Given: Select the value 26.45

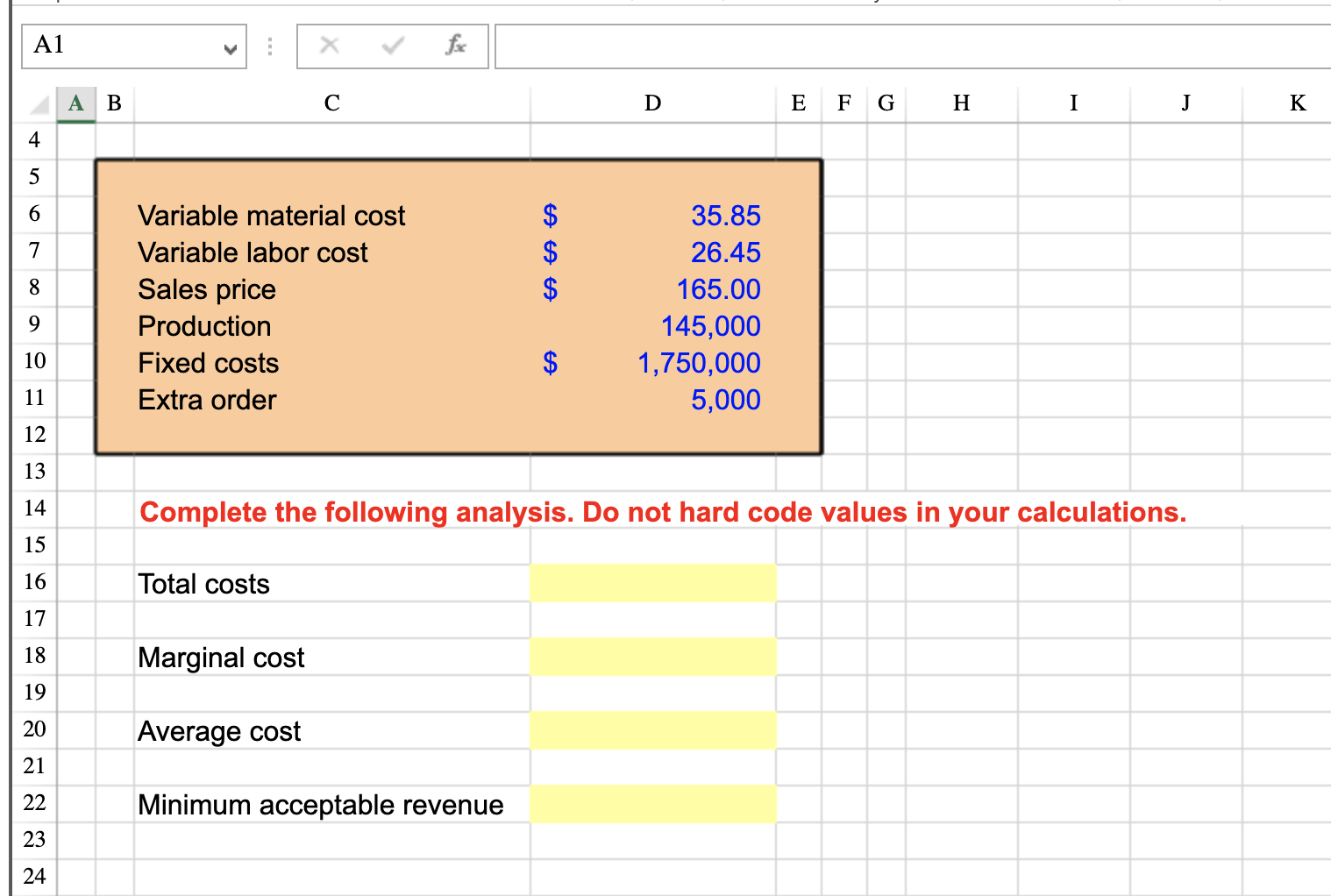Looking at the screenshot, I should [726, 252].
